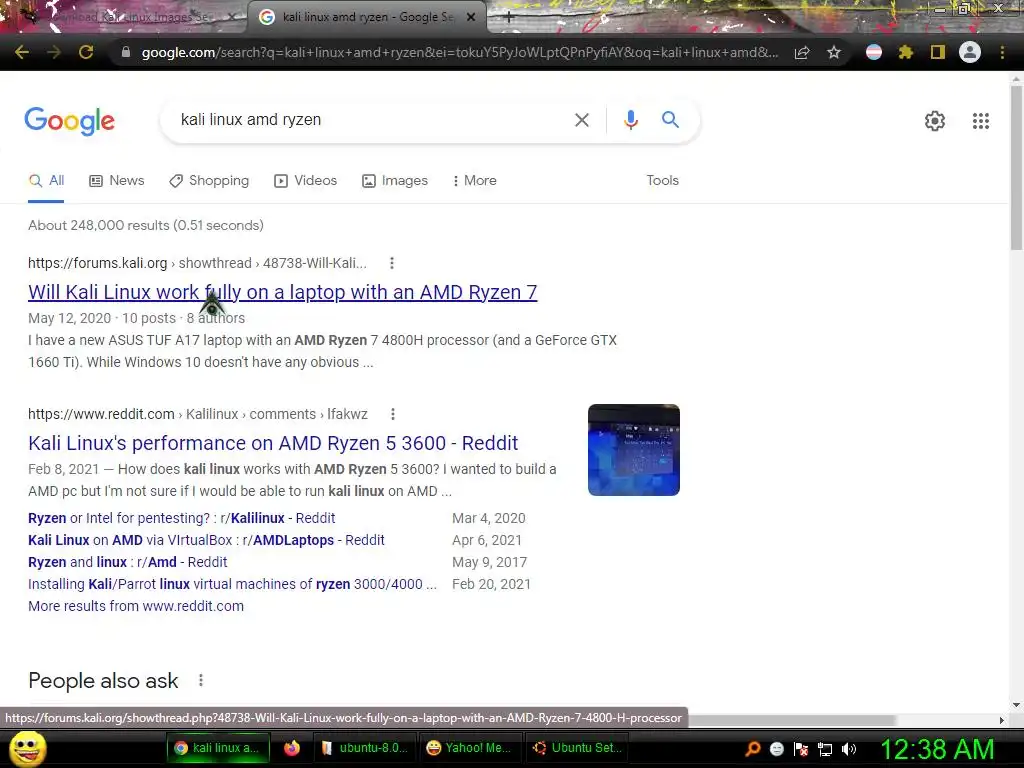Click the vertical page scrollbar thumb
1024x768 pixels.
pyautogui.click(x=1016, y=167)
